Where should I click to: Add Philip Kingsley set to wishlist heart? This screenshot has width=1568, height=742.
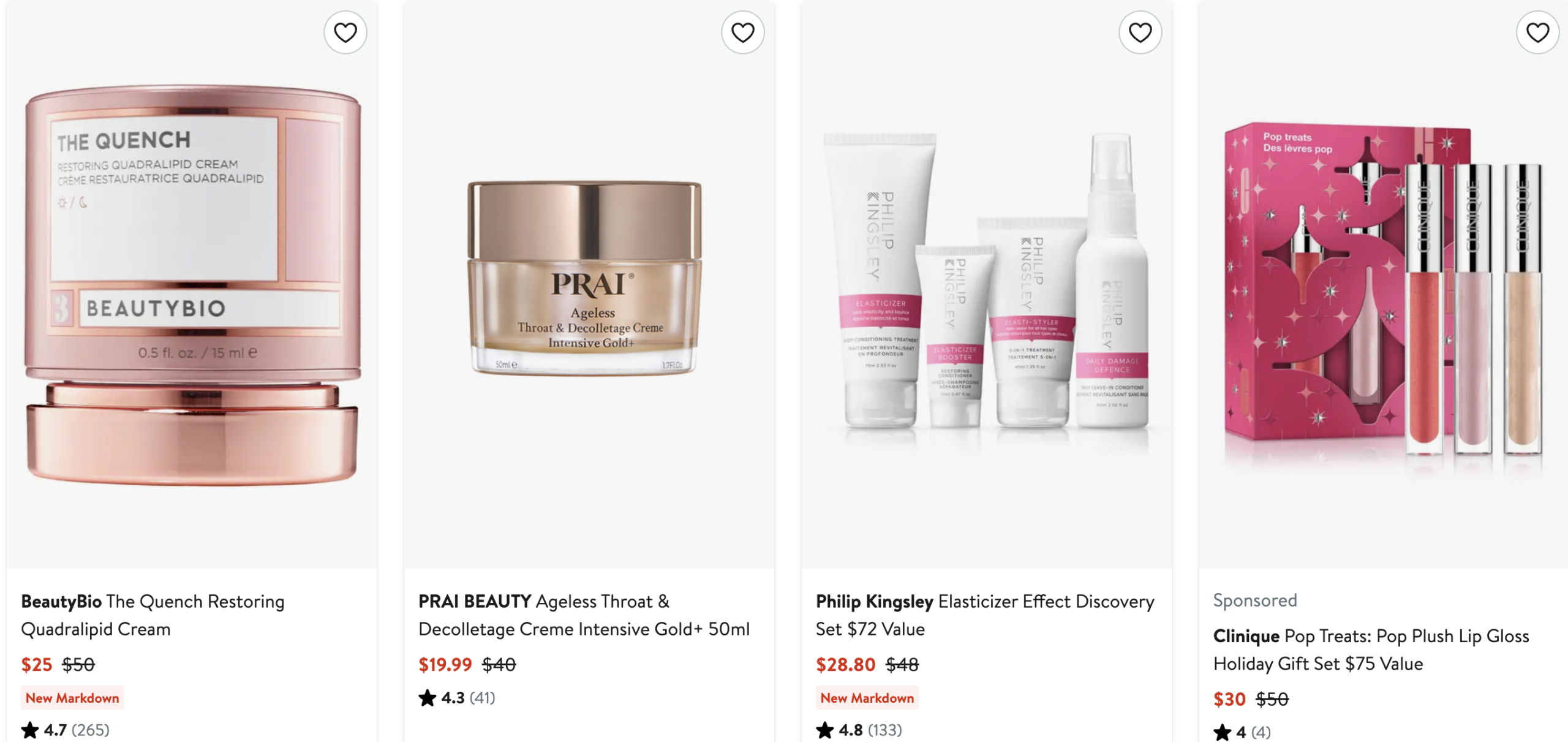point(1140,32)
